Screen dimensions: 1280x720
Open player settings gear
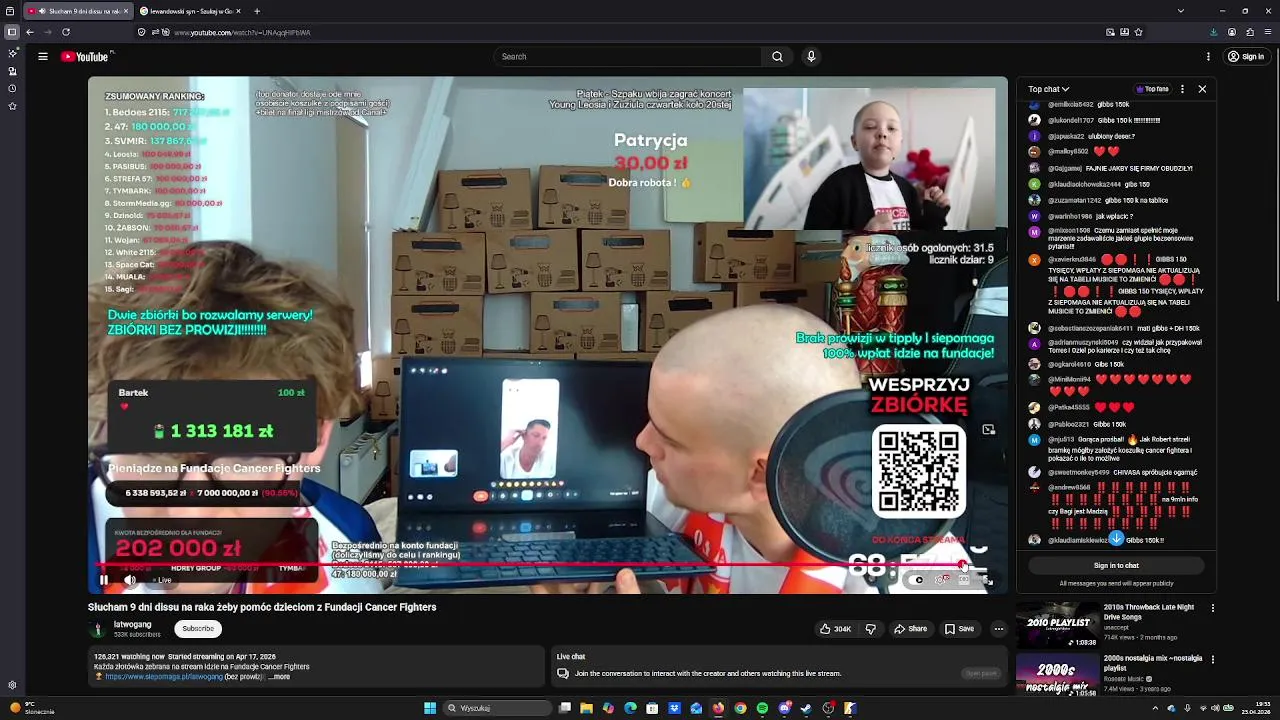[941, 580]
